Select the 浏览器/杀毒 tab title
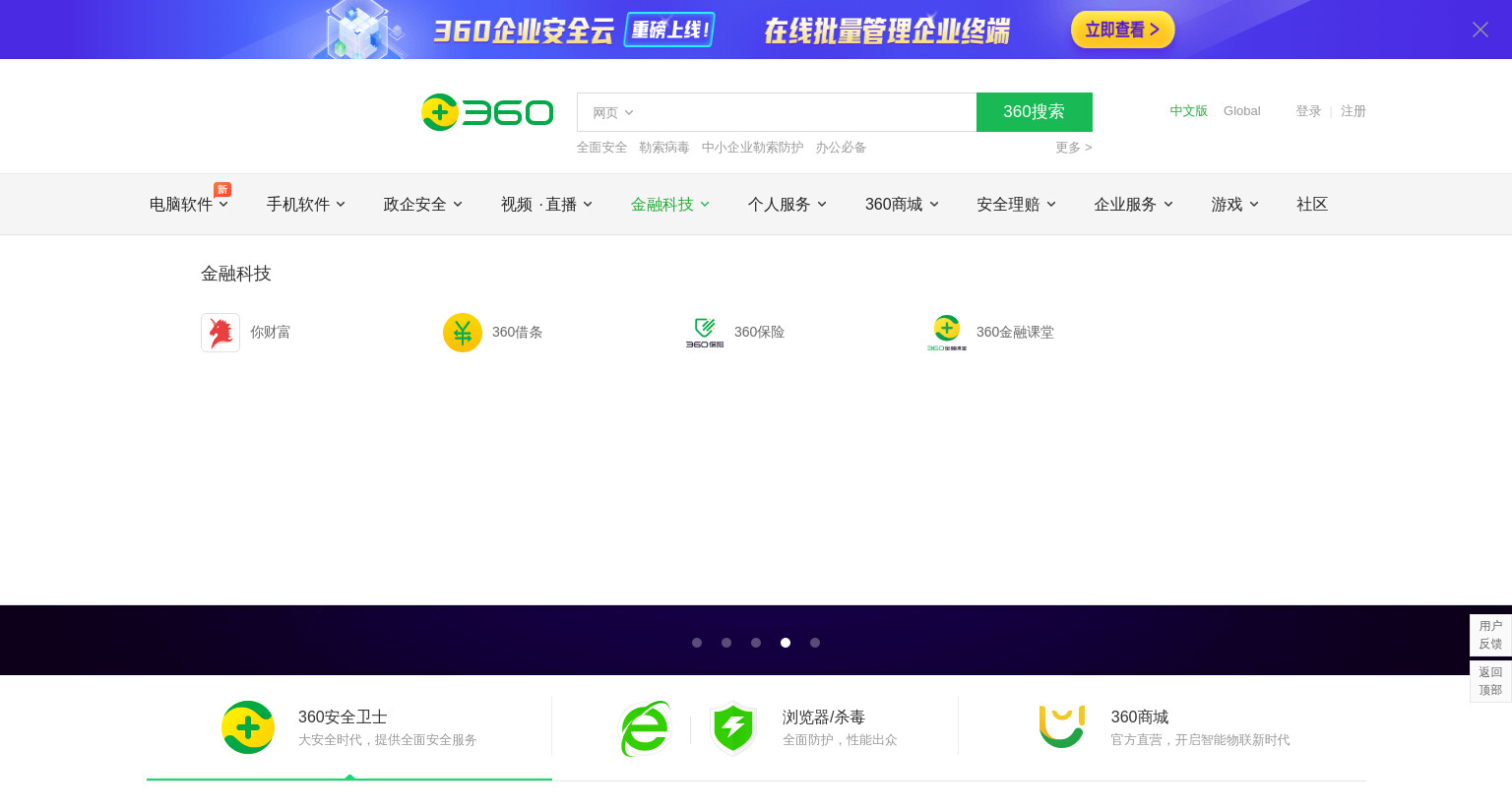1512x811 pixels. point(824,717)
